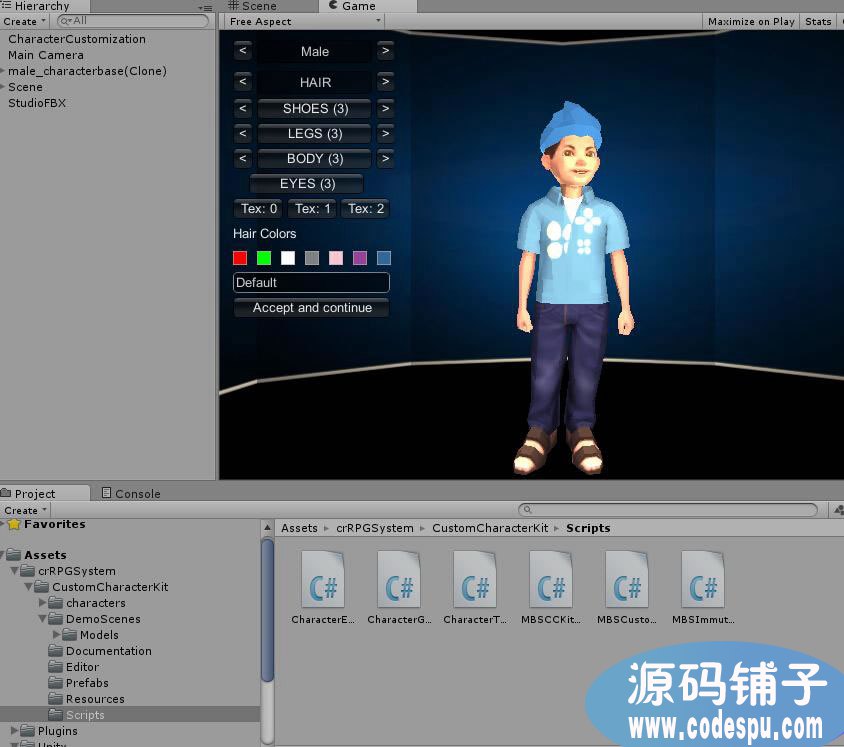Open the Hierarchy Create dropdown

(x=24, y=22)
